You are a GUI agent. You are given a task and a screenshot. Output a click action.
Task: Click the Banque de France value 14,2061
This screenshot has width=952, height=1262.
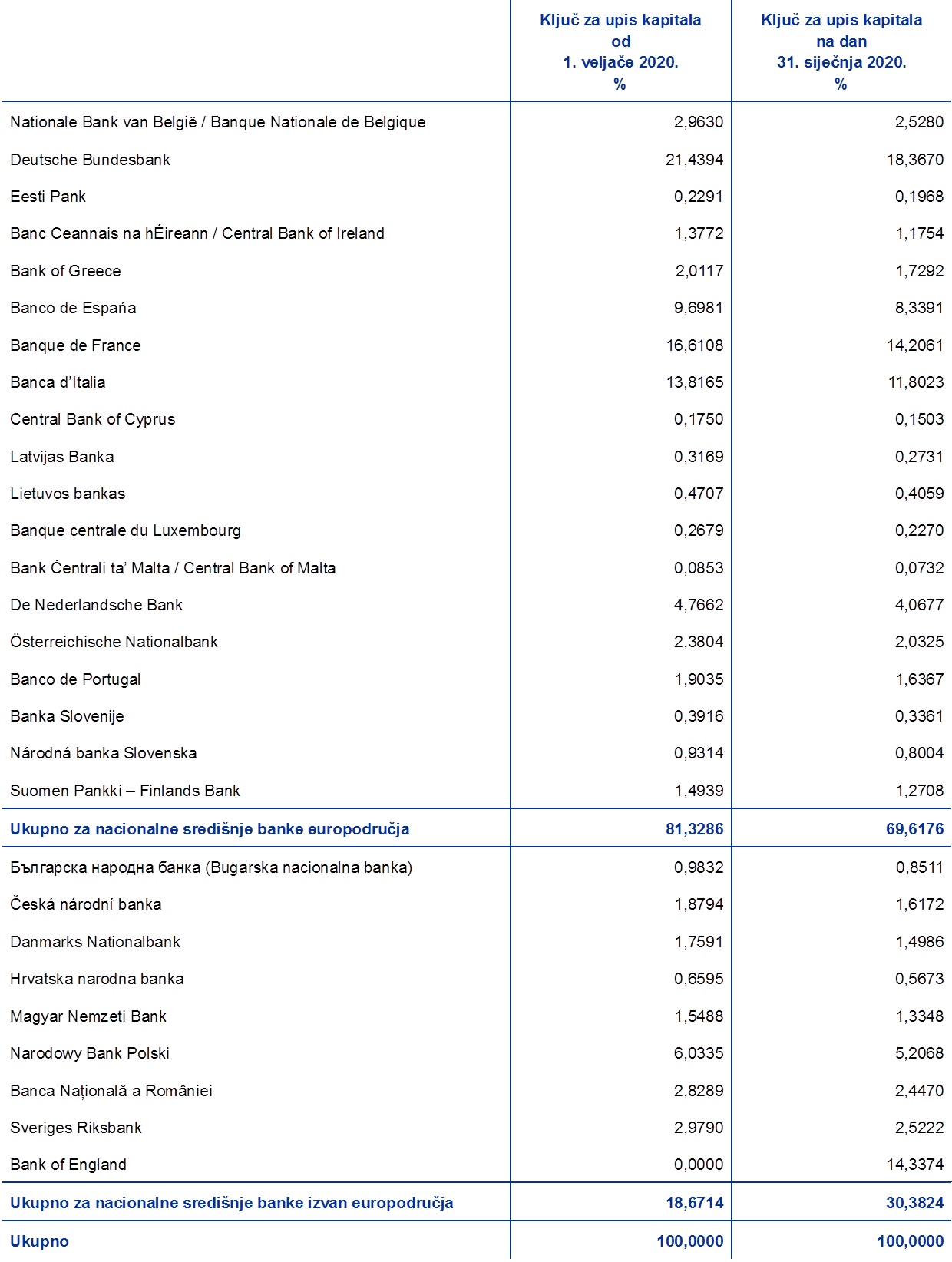pos(915,345)
